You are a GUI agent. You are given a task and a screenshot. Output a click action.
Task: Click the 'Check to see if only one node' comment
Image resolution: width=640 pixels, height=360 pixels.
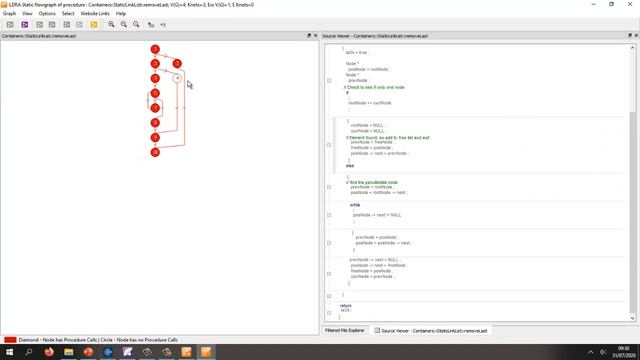374,87
